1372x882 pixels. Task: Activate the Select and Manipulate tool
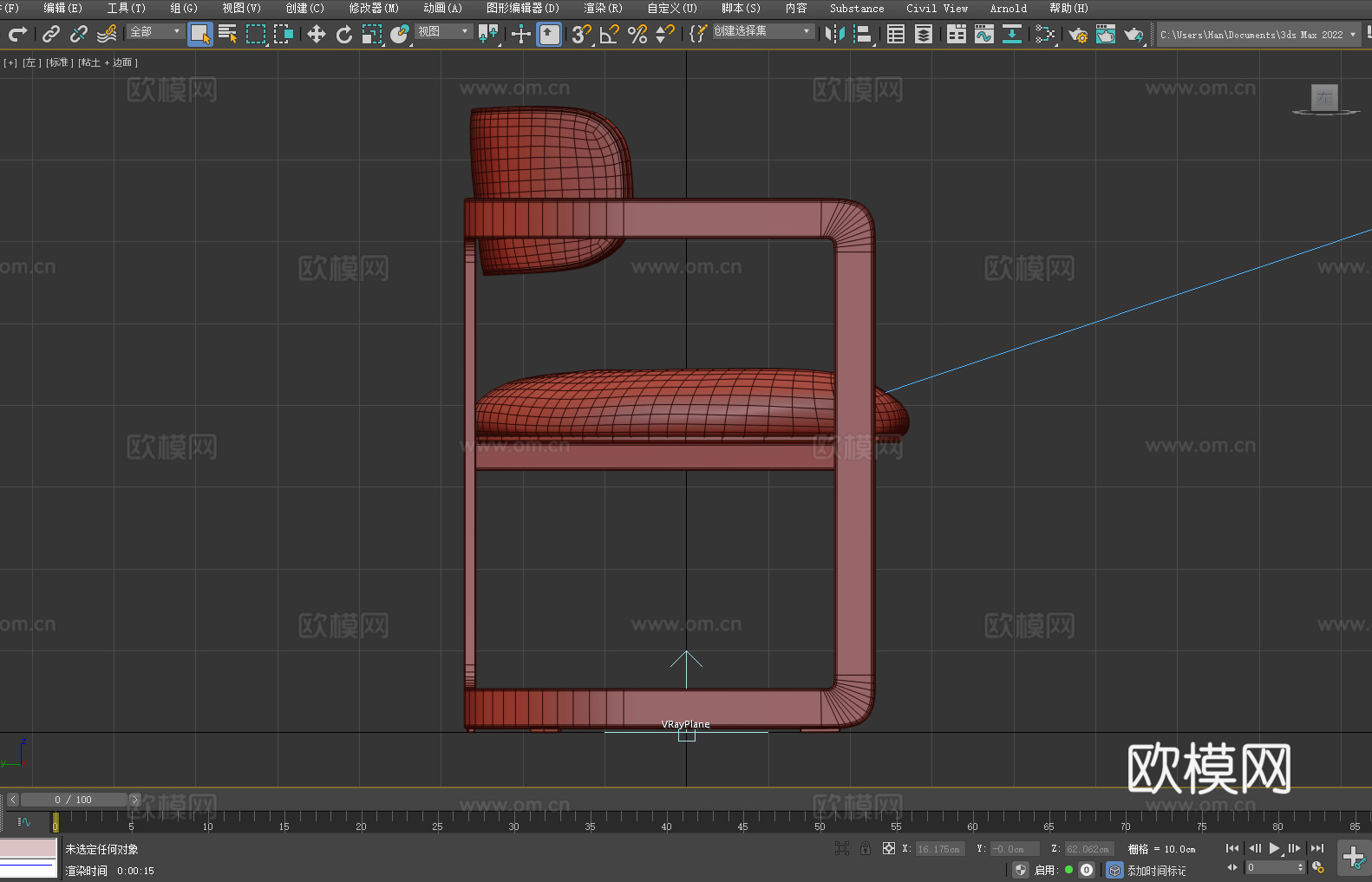(521, 34)
